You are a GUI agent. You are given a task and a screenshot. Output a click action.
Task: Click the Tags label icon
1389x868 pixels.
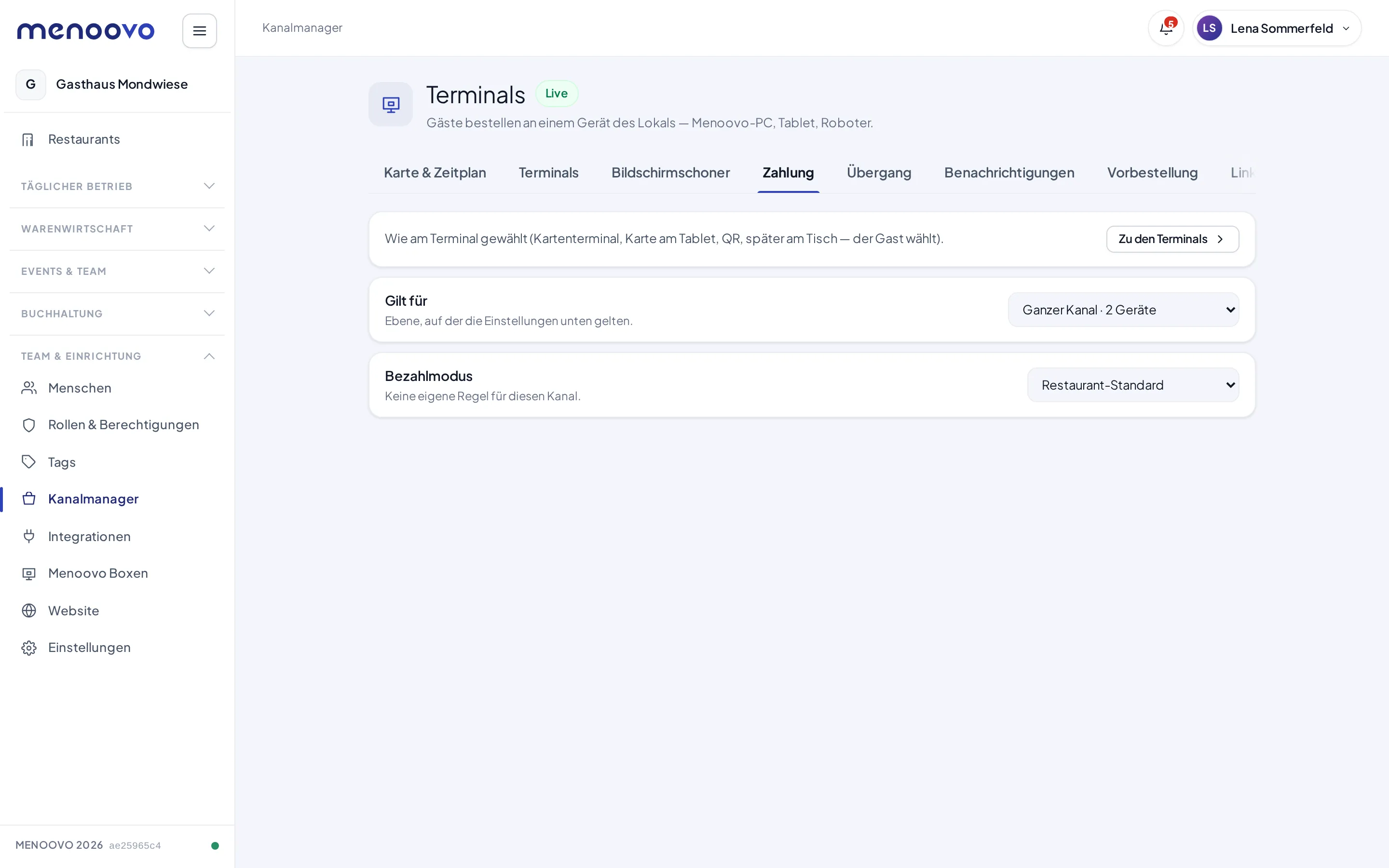click(x=29, y=462)
